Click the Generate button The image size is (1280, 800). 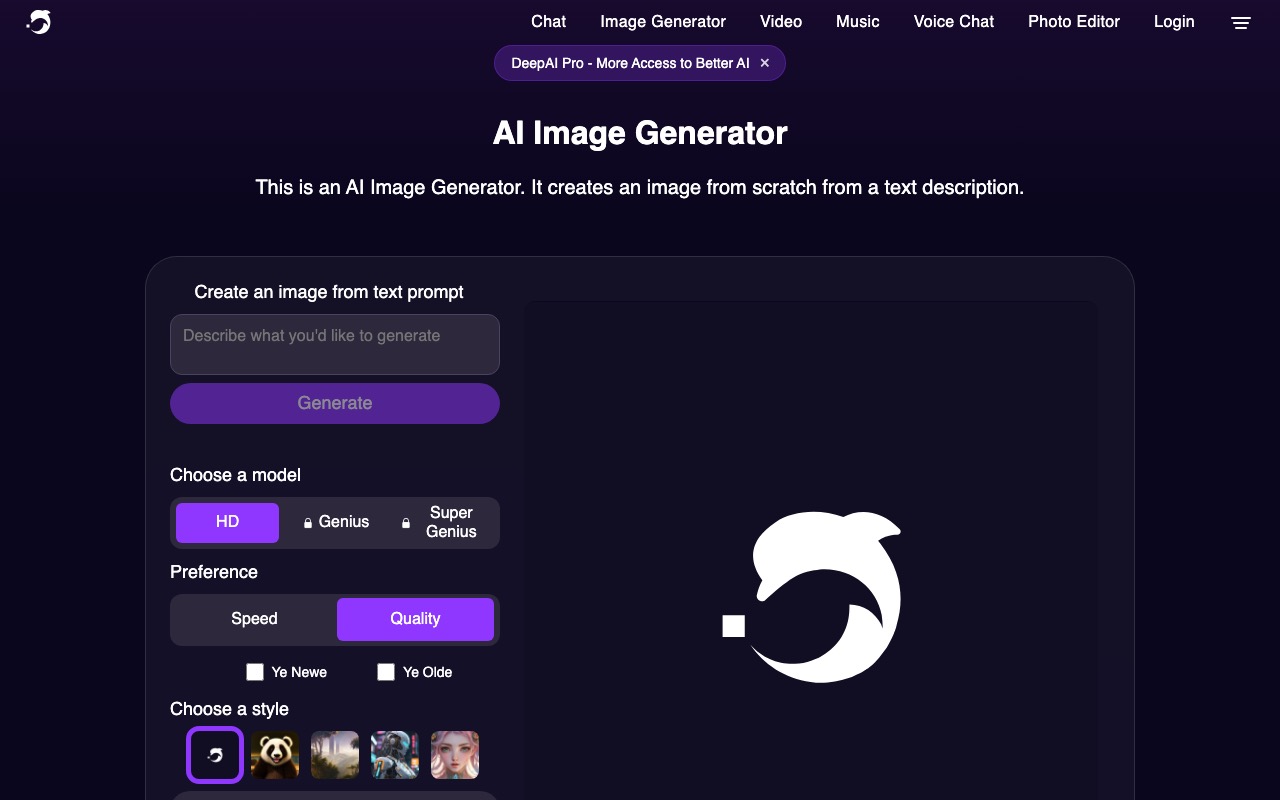[334, 403]
